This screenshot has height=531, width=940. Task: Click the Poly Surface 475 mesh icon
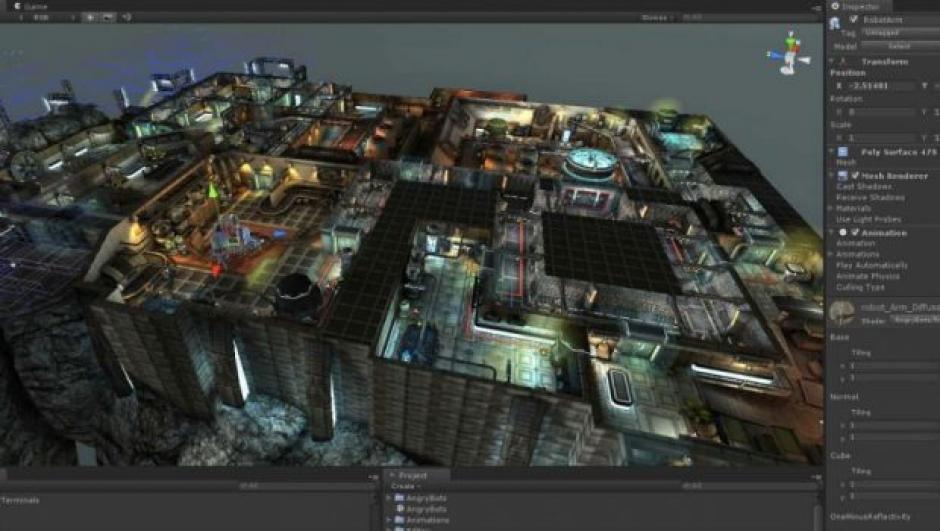[843, 152]
